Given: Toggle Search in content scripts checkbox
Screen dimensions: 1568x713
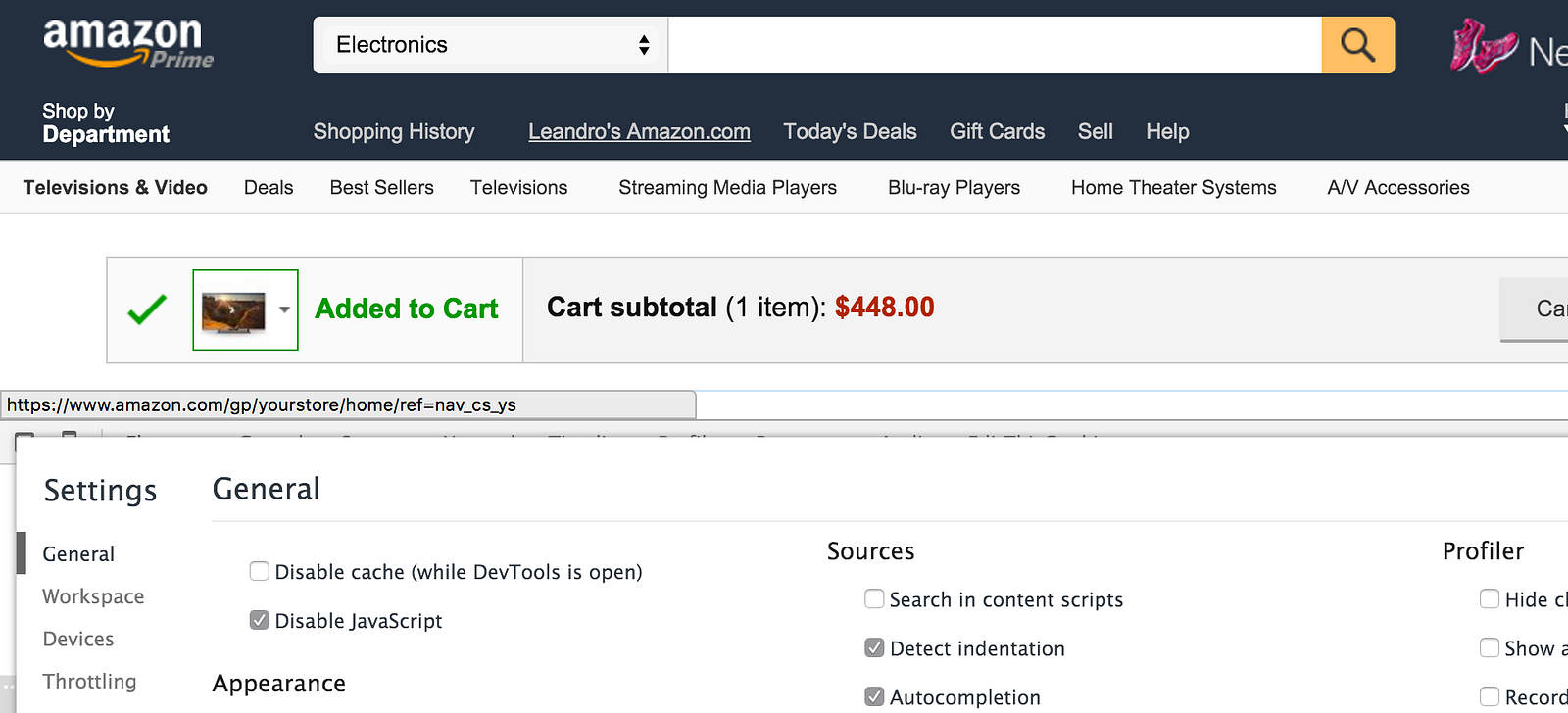Looking at the screenshot, I should (874, 598).
